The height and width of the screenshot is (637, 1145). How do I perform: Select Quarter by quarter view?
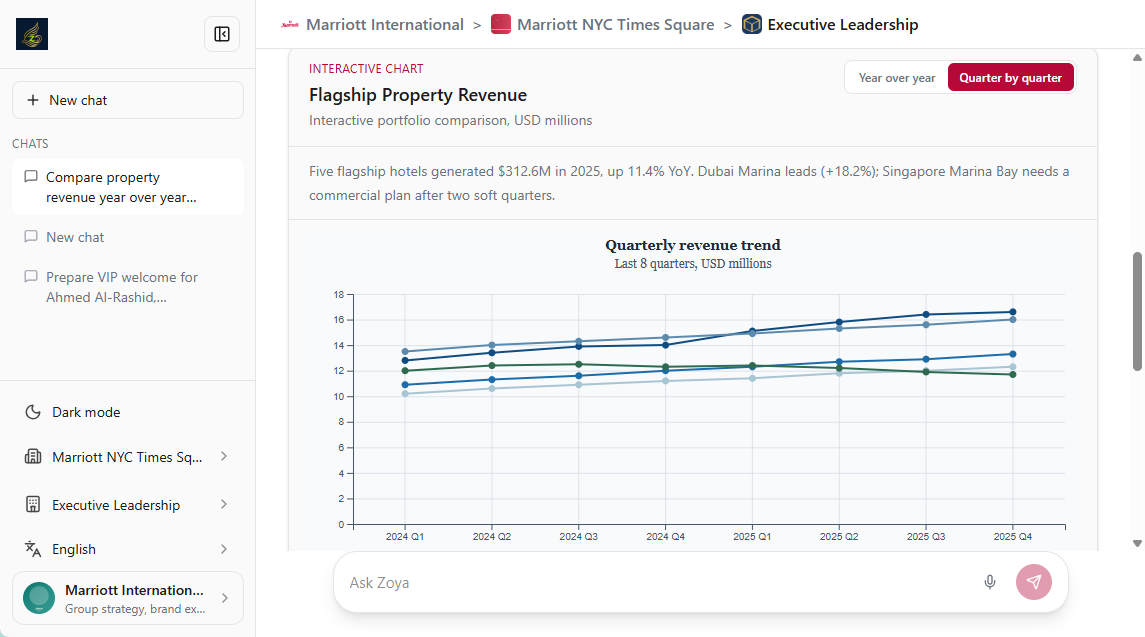click(x=1011, y=77)
